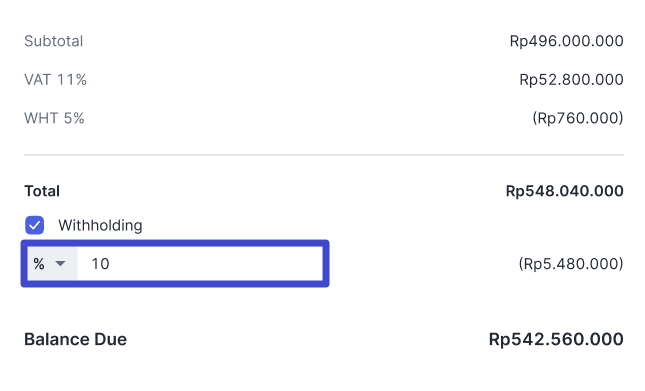645x391 pixels.
Task: Select the (Rp760.000) WHT amount
Action: 578,118
